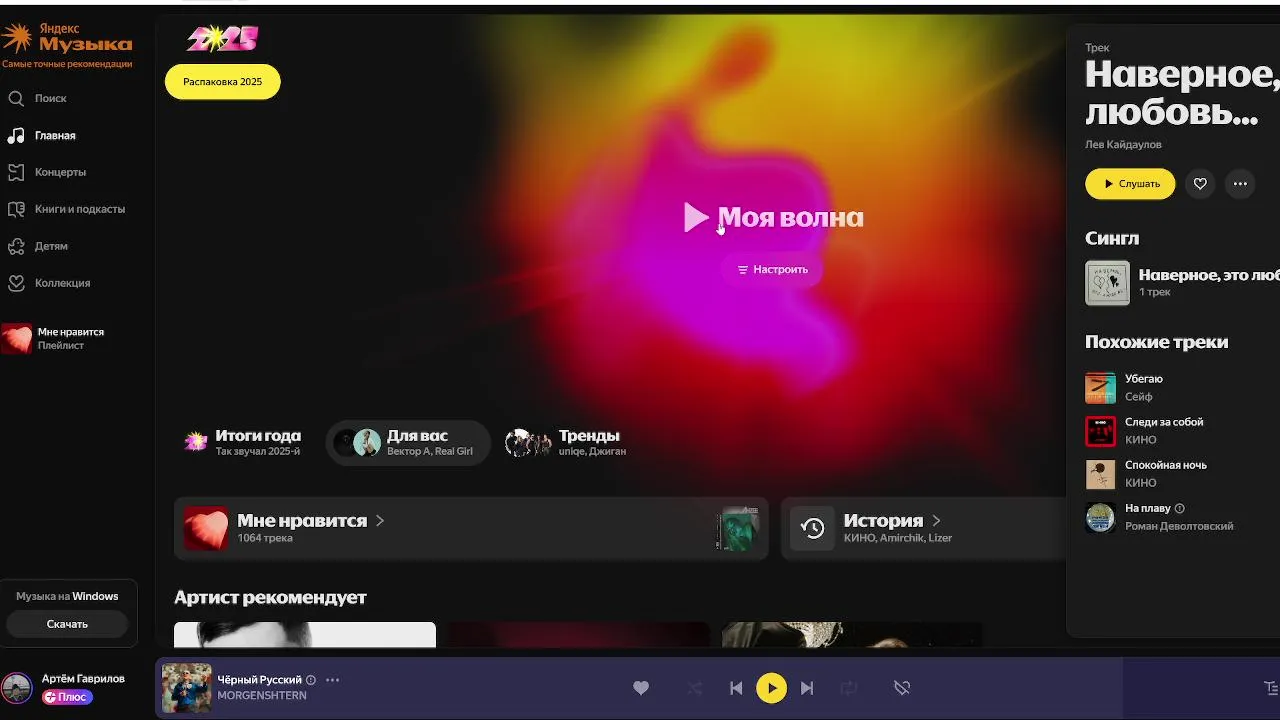The width and height of the screenshot is (1280, 720).
Task: Click the История clock icon
Action: [812, 528]
